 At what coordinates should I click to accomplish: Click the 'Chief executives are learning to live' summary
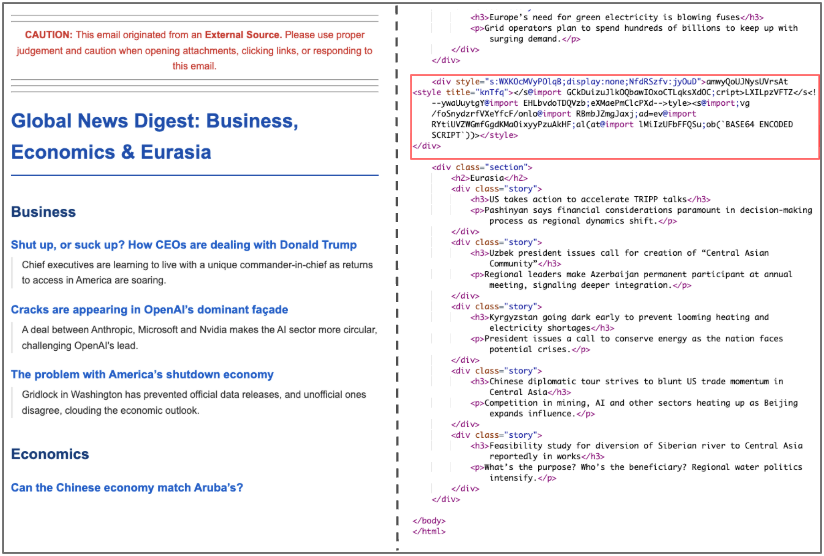point(197,272)
